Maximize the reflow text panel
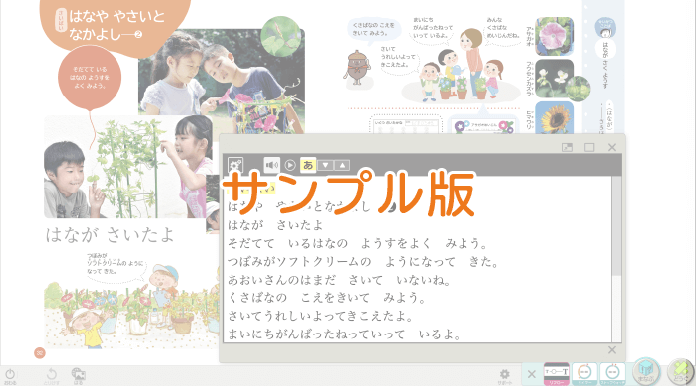696x386 pixels. 589,147
